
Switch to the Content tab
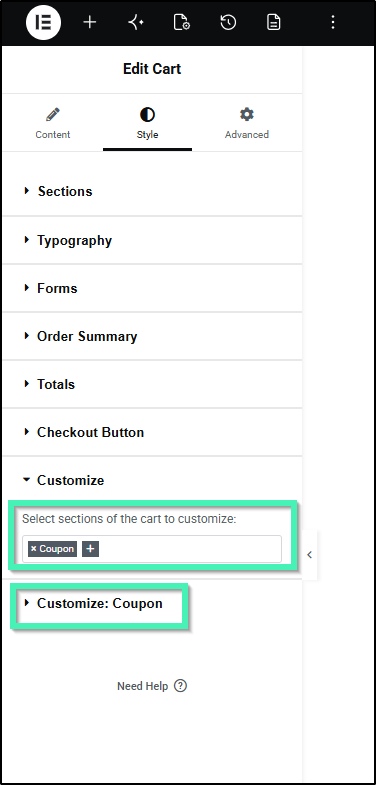click(x=53, y=123)
